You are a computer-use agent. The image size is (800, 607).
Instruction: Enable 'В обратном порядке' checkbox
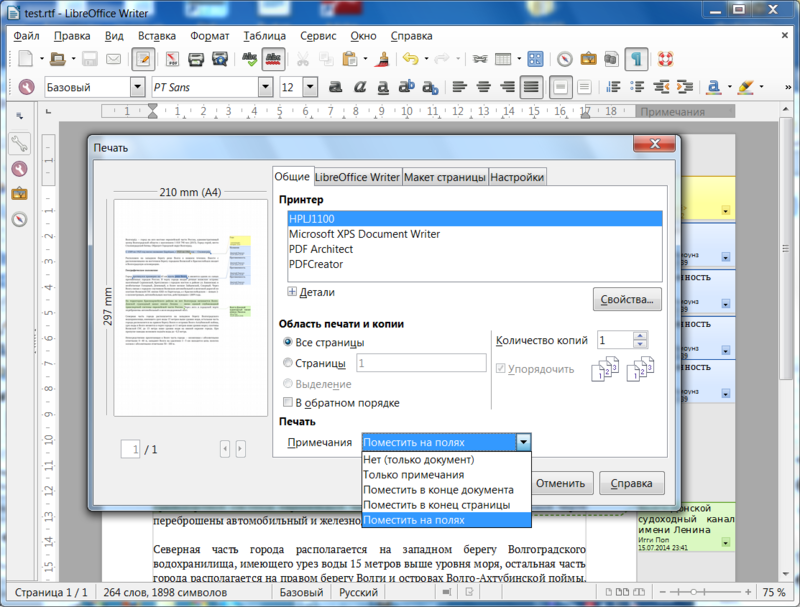289,403
